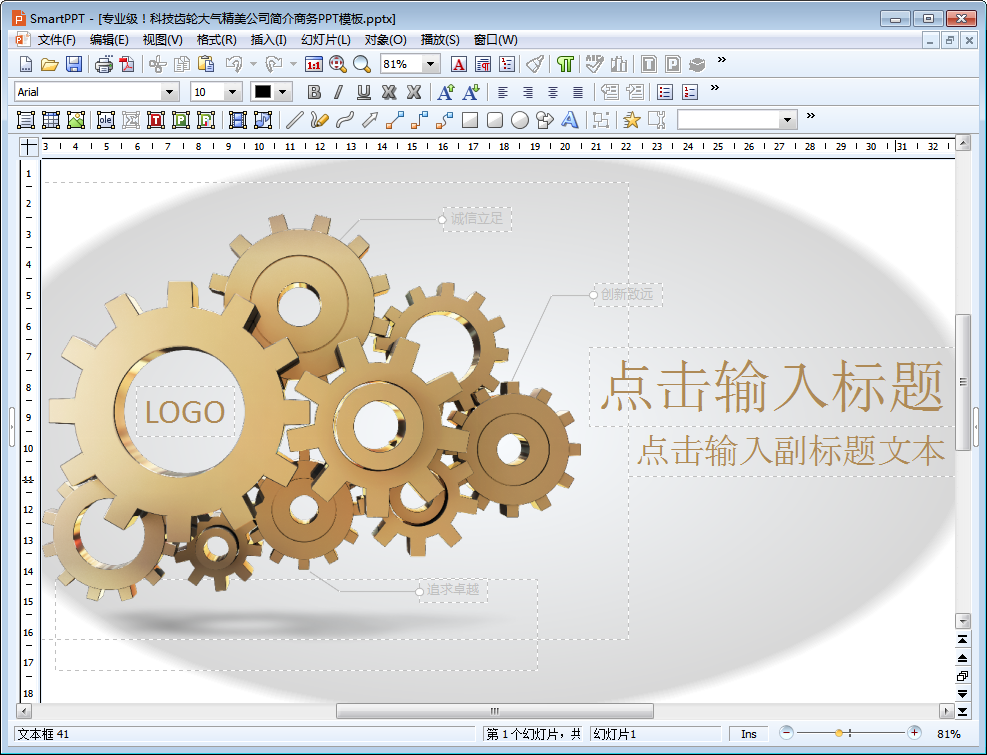Insert a TextArt object
The height and width of the screenshot is (755, 987).
pos(570,120)
